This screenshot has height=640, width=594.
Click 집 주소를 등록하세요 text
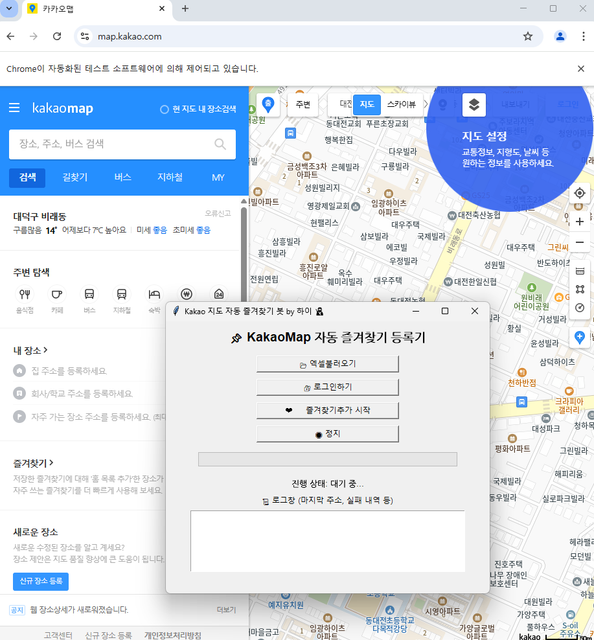[x=69, y=371]
